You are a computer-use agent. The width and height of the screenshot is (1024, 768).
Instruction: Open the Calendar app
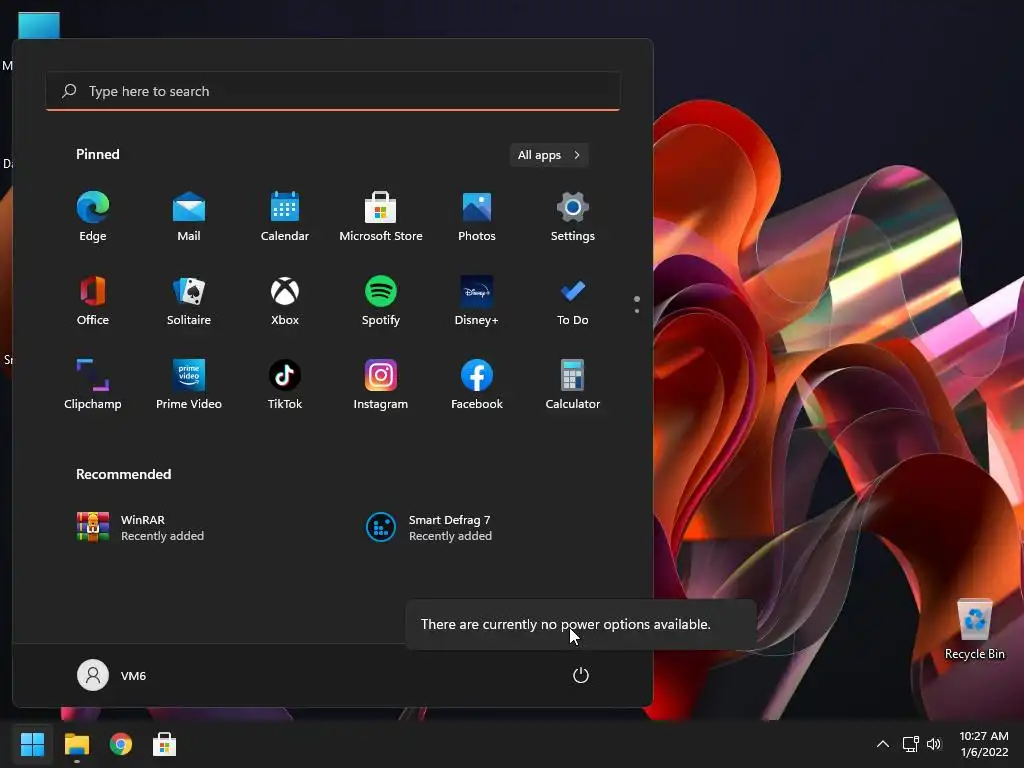pyautogui.click(x=285, y=217)
